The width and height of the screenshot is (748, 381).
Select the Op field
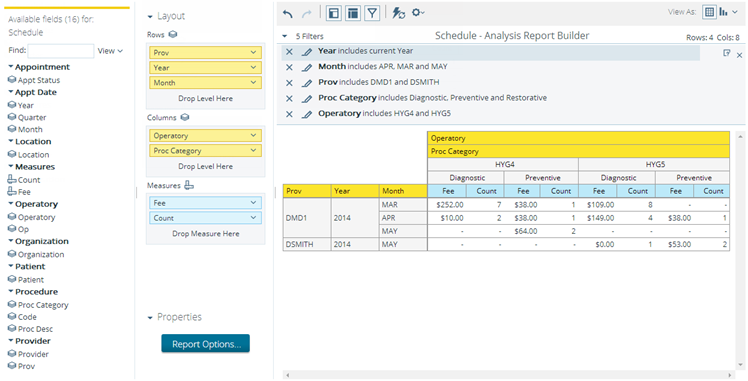[23, 229]
